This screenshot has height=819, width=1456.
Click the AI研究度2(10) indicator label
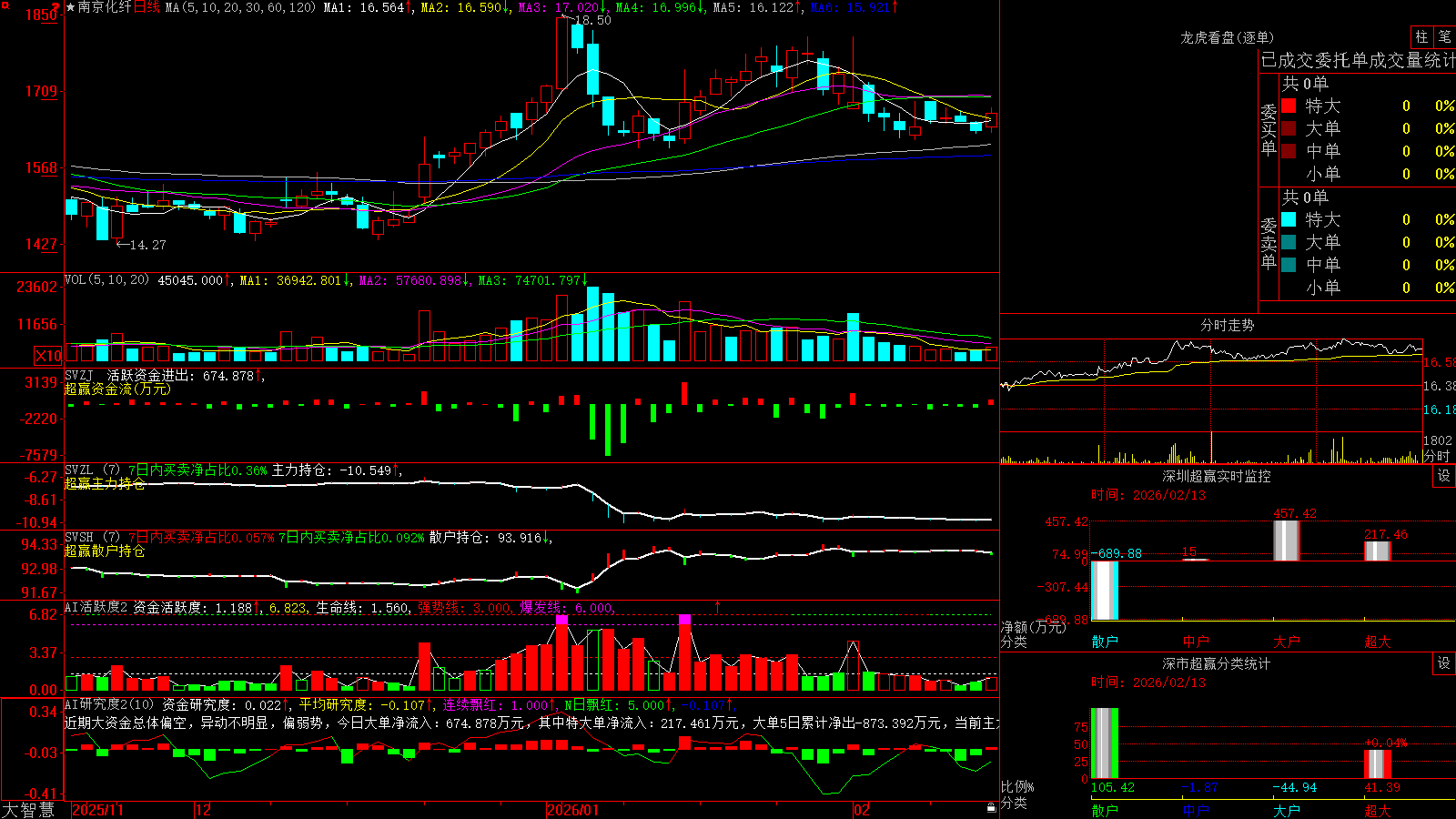coord(109,704)
